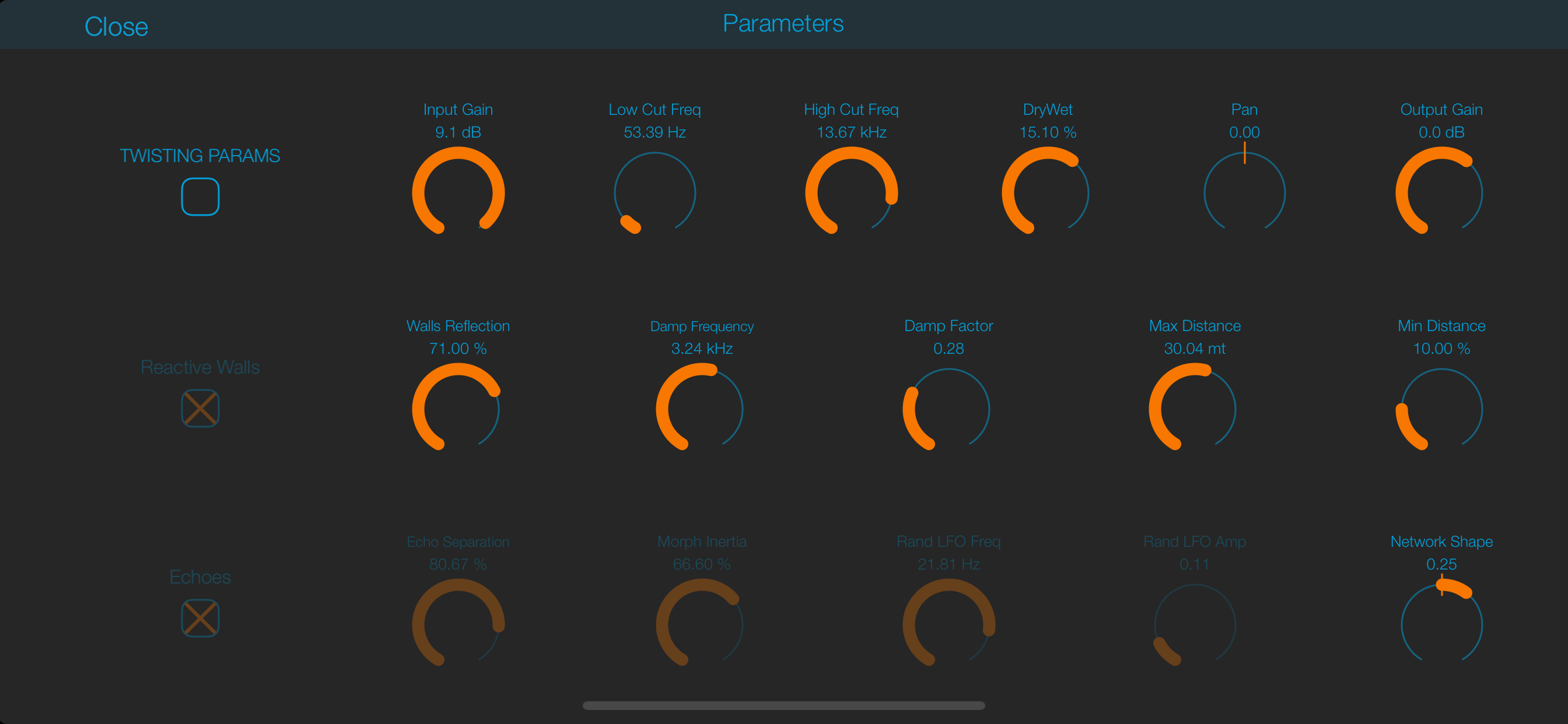The height and width of the screenshot is (724, 1568).
Task: Click the Reactive Walls label
Action: coord(200,367)
